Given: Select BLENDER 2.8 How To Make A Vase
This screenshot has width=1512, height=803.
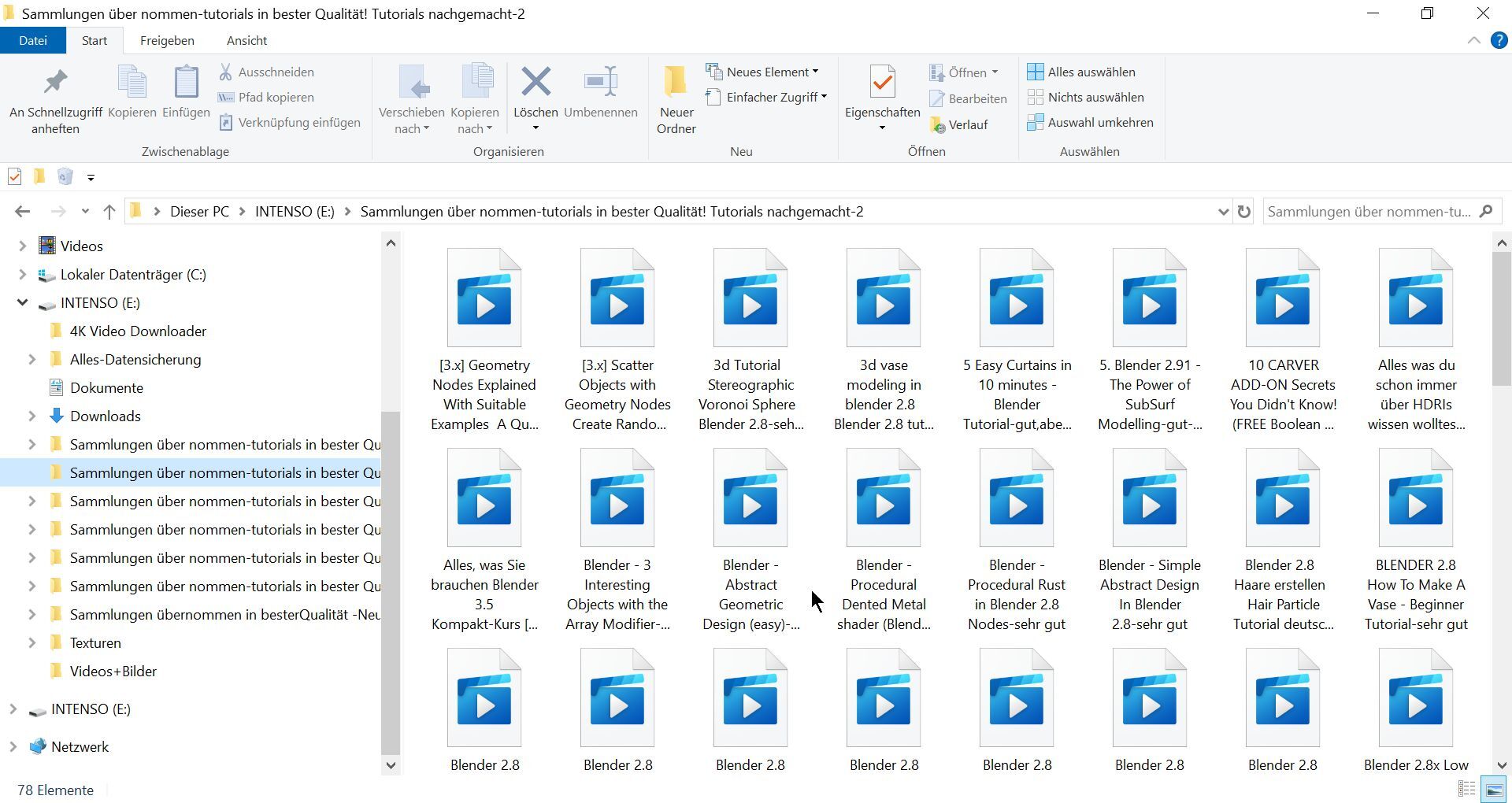Looking at the screenshot, I should click(x=1416, y=540).
